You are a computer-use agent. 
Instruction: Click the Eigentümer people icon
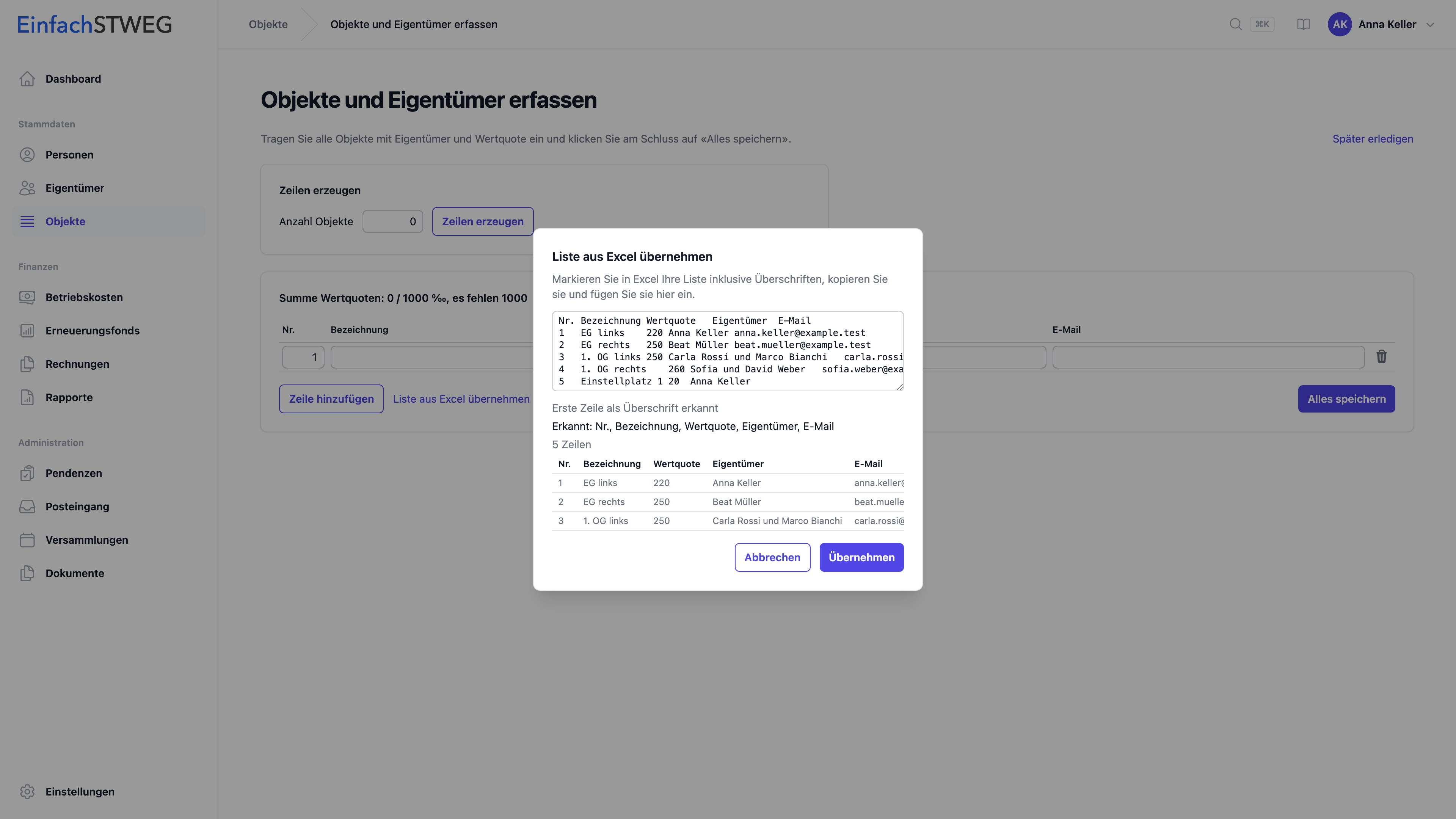[27, 188]
